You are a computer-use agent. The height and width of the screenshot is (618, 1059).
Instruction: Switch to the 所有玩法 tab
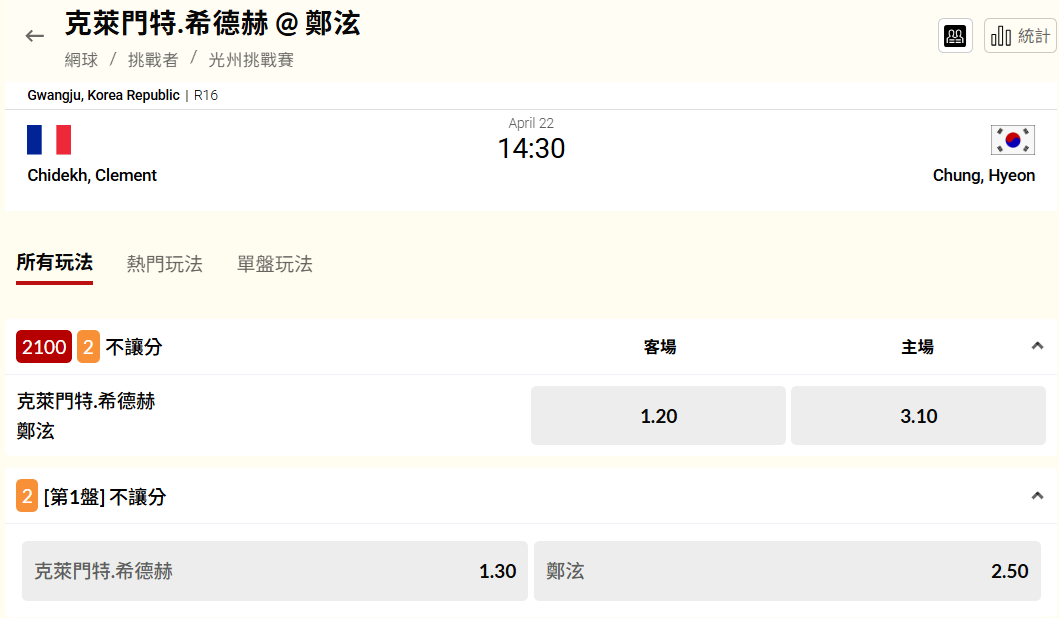coord(55,263)
